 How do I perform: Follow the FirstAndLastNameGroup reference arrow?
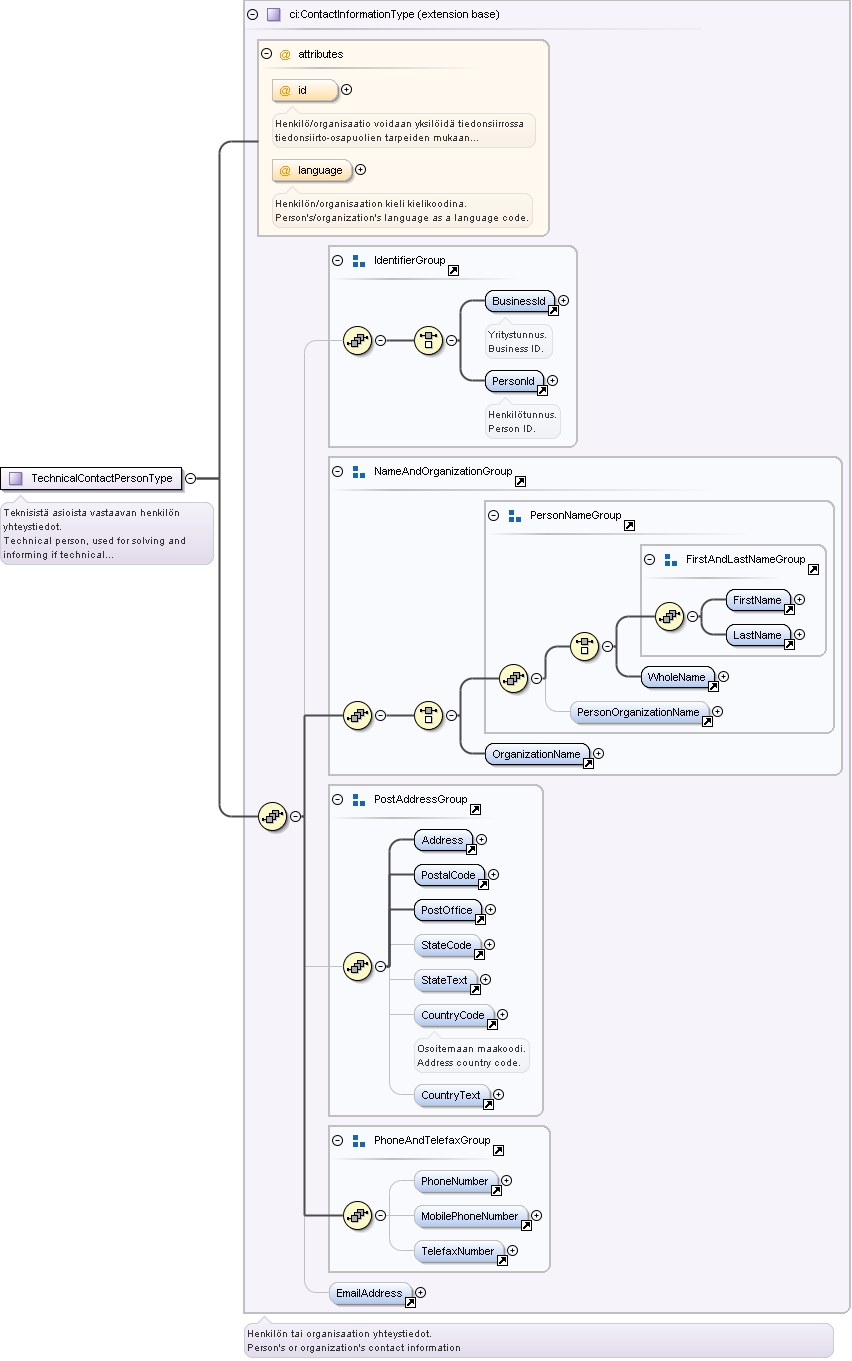(x=813, y=569)
